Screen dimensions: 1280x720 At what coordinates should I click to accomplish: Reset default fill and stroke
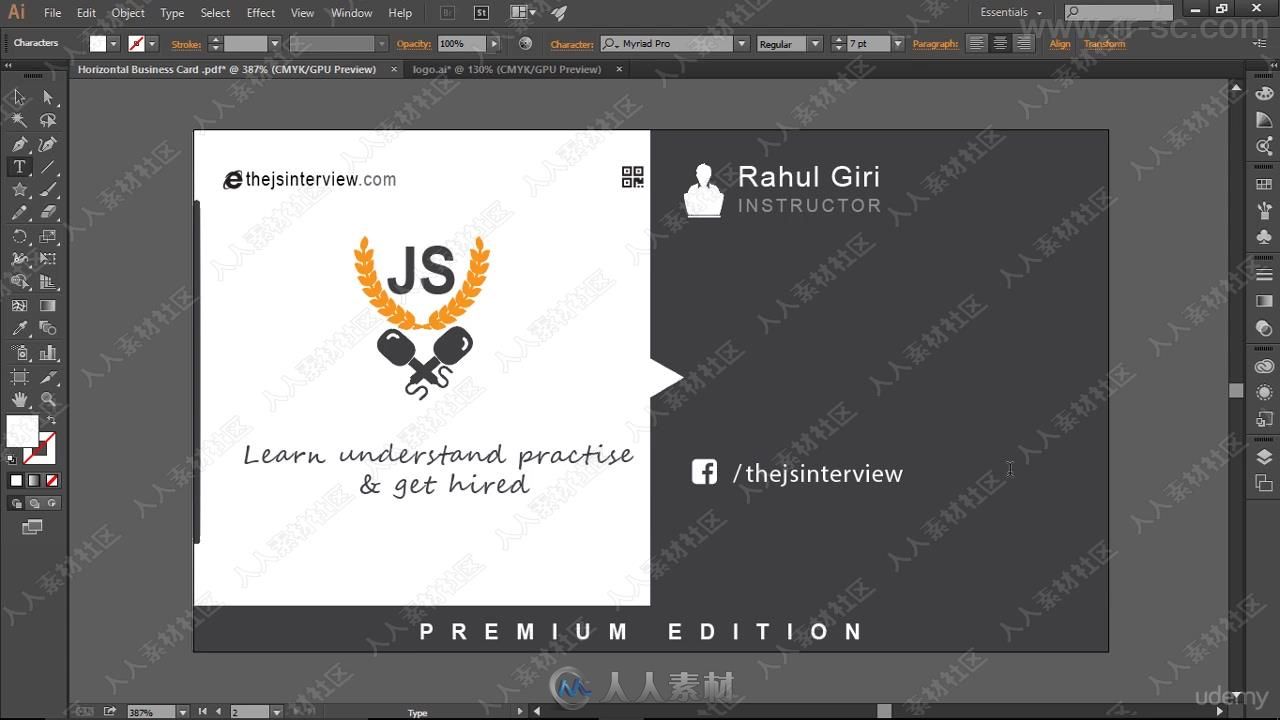pyautogui.click(x=12, y=459)
